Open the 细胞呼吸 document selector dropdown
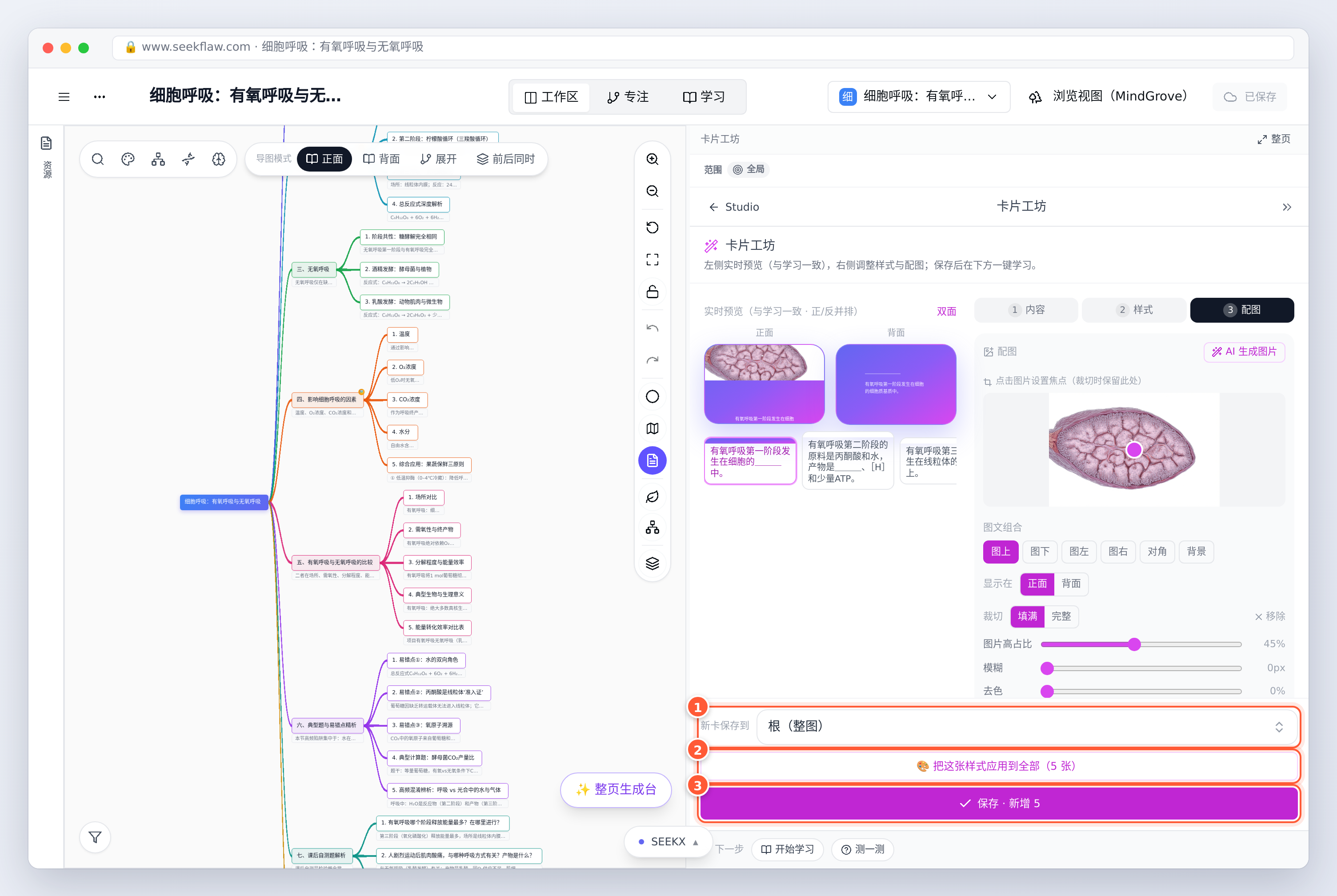 click(919, 96)
